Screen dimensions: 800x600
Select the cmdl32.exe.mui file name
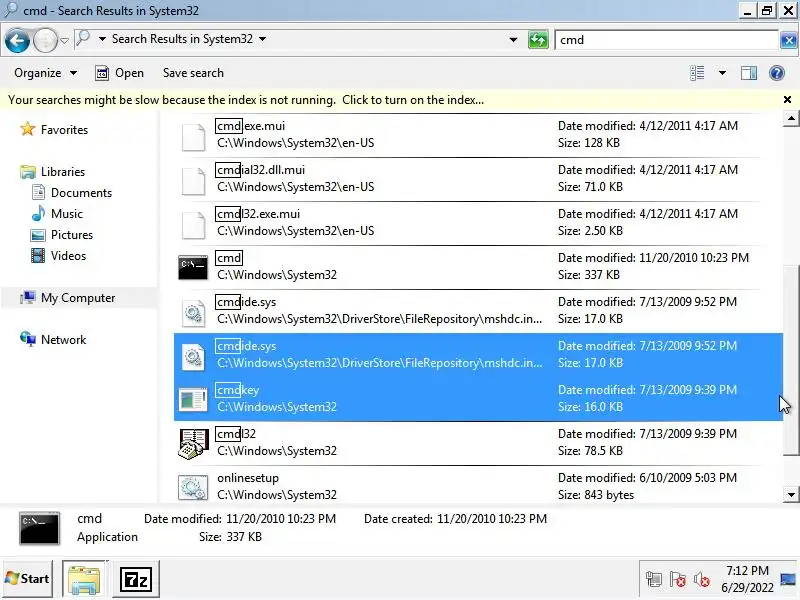[x=258, y=213]
